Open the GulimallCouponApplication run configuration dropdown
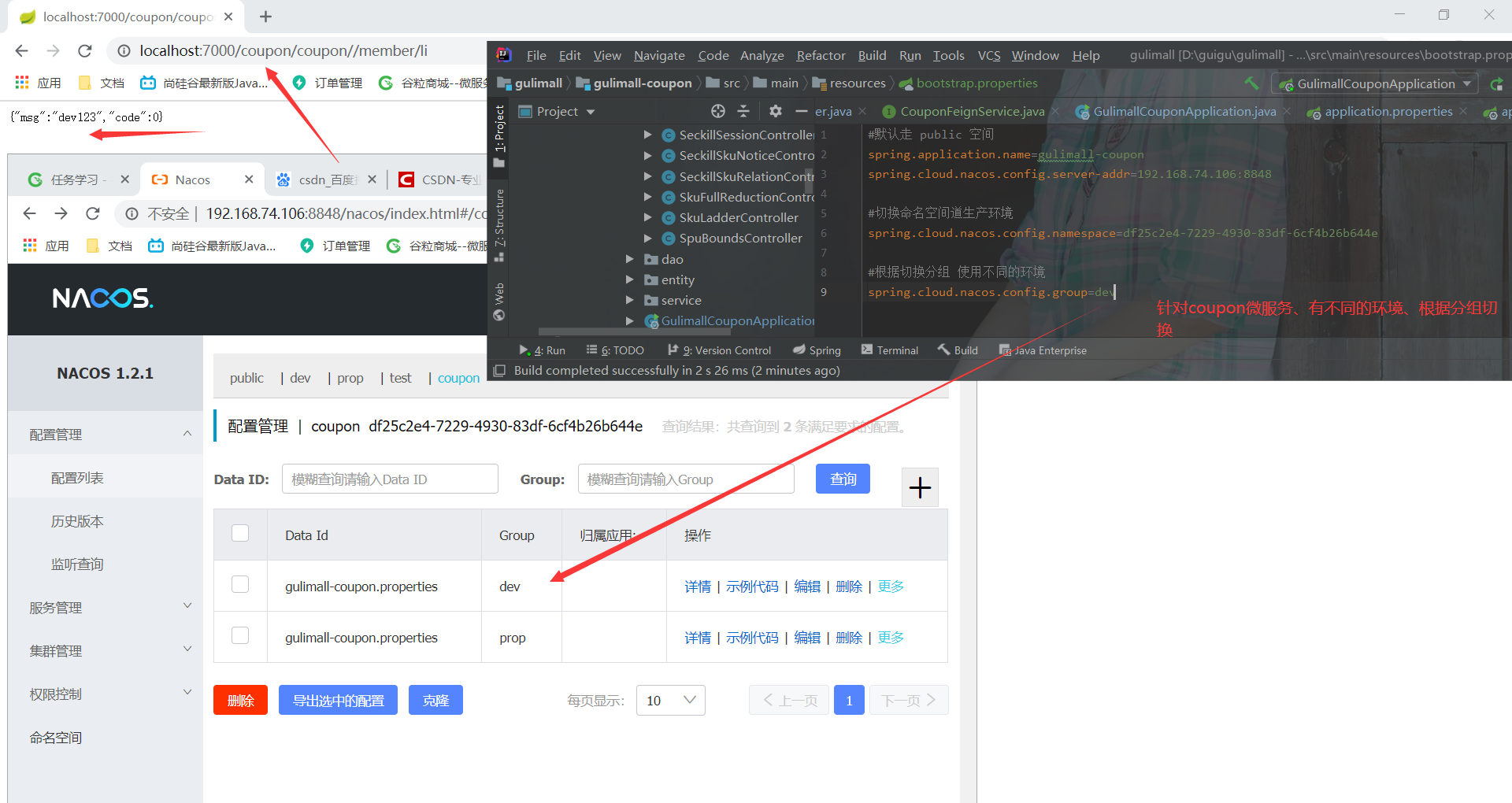The width and height of the screenshot is (1512, 803). click(x=1374, y=83)
